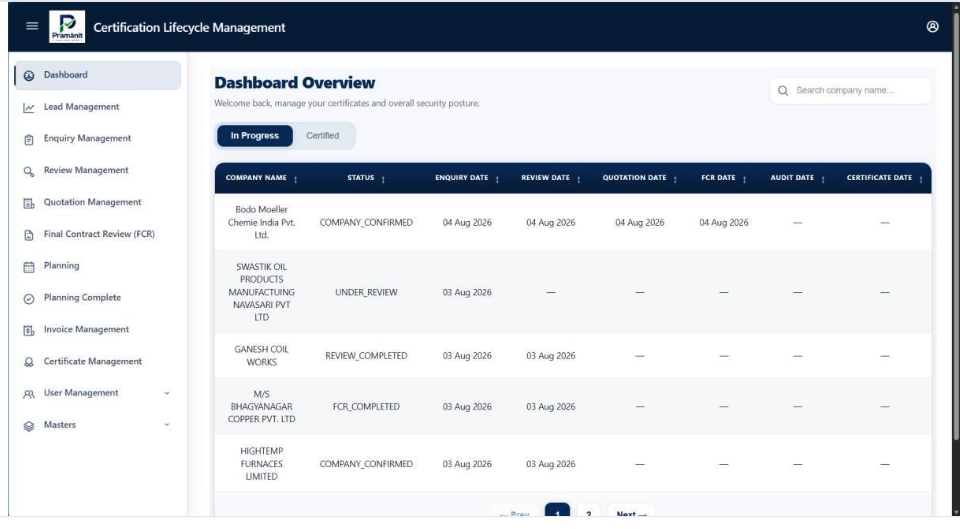Click the Pramanit logo
Image resolution: width=960 pixels, height=529 pixels.
[67, 27]
